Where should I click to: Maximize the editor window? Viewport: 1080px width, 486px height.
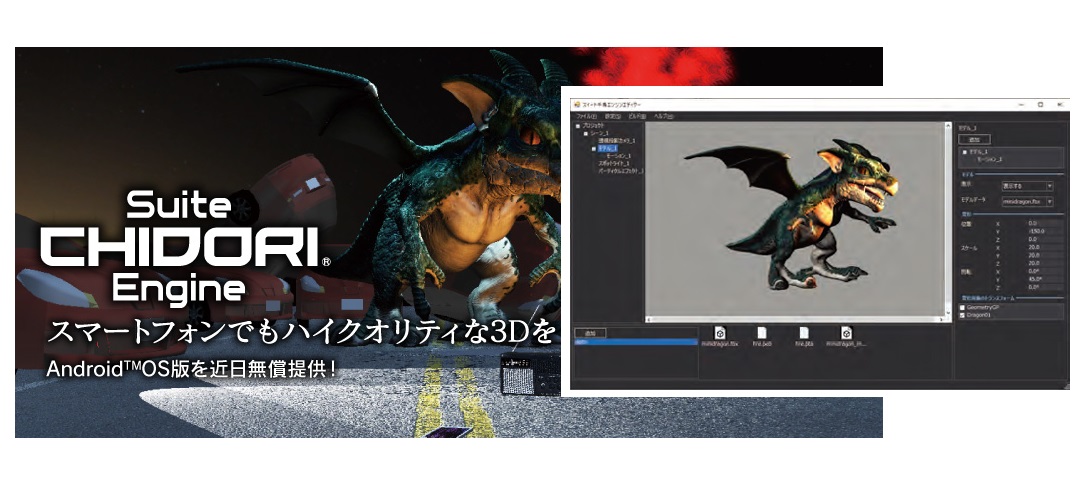coord(1040,105)
